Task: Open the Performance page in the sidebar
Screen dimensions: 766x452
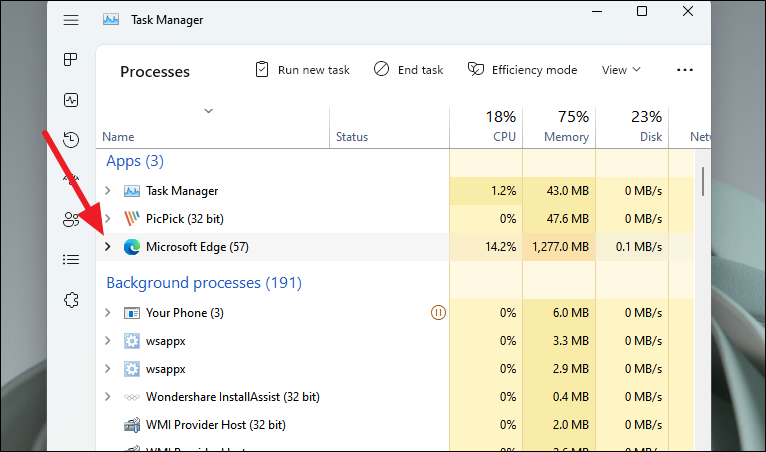Action: (70, 100)
